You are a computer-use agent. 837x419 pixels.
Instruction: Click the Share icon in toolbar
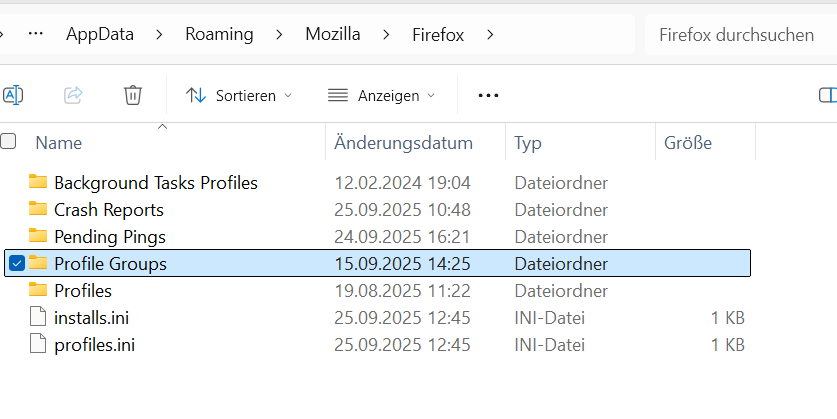coord(73,95)
